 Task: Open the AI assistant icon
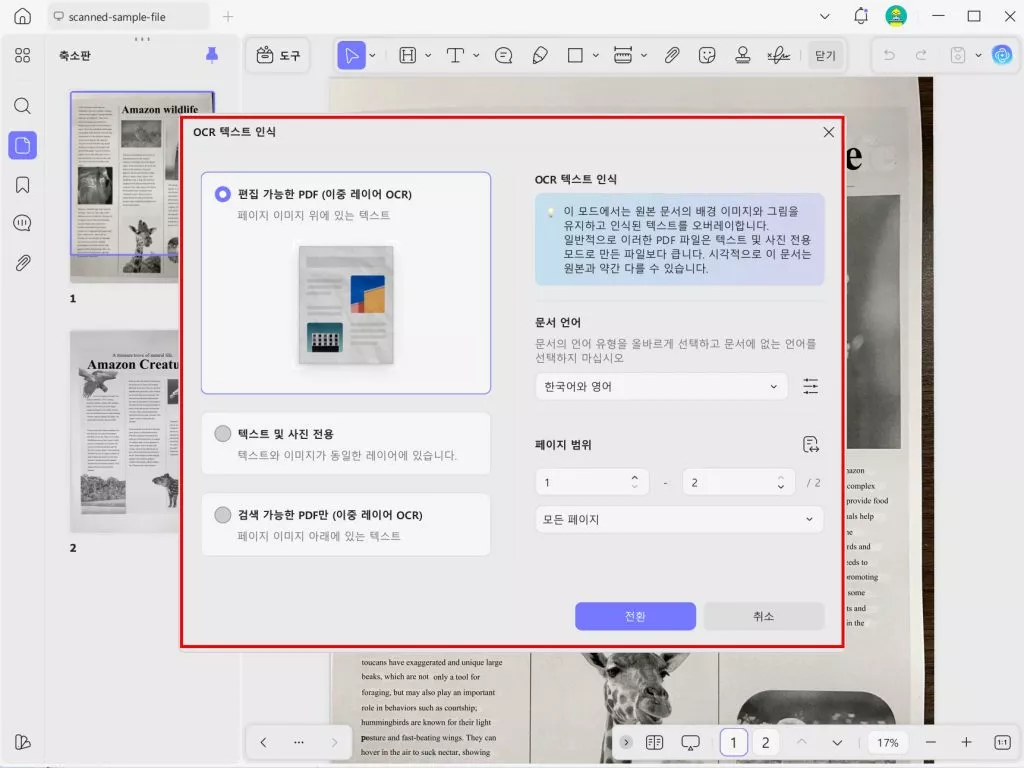pyautogui.click(x=1002, y=56)
